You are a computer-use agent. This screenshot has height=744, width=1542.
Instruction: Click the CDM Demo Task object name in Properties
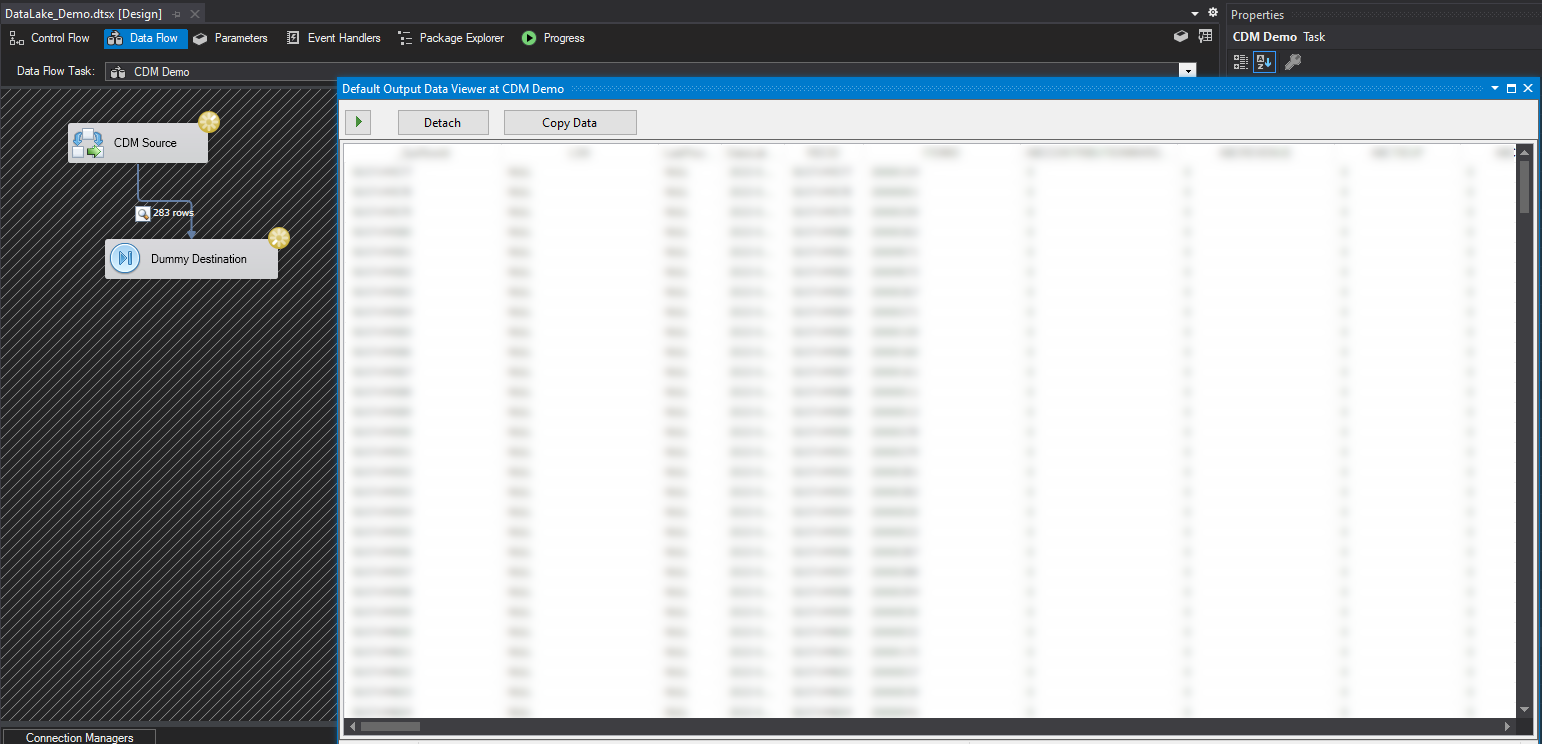[x=1279, y=37]
